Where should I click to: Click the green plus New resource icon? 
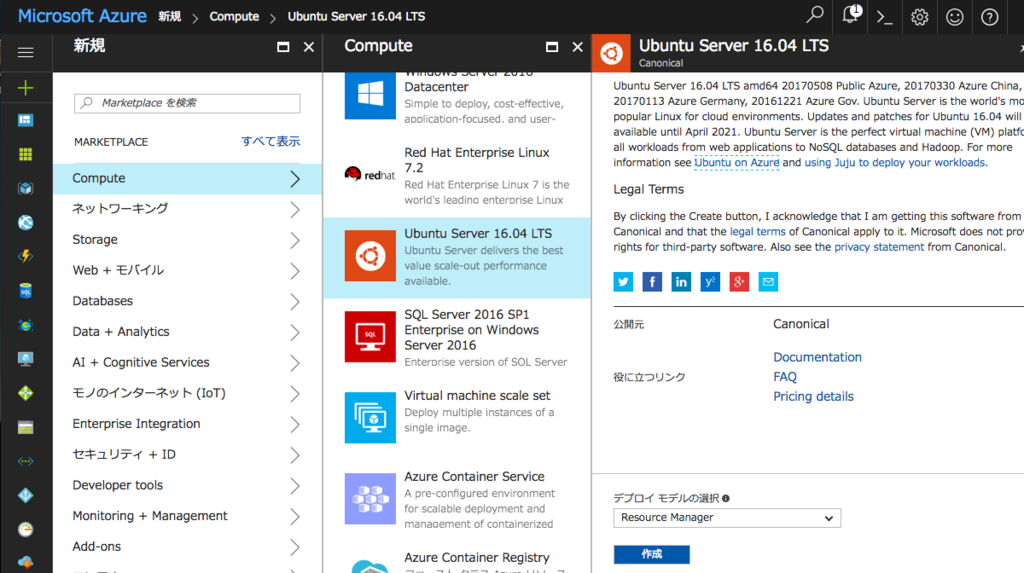click(x=25, y=88)
